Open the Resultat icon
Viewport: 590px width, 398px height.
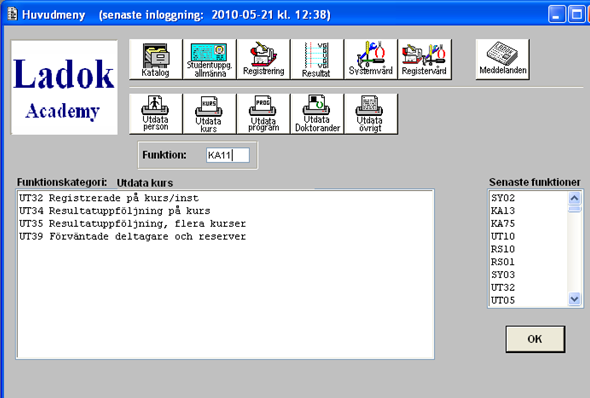click(x=317, y=59)
